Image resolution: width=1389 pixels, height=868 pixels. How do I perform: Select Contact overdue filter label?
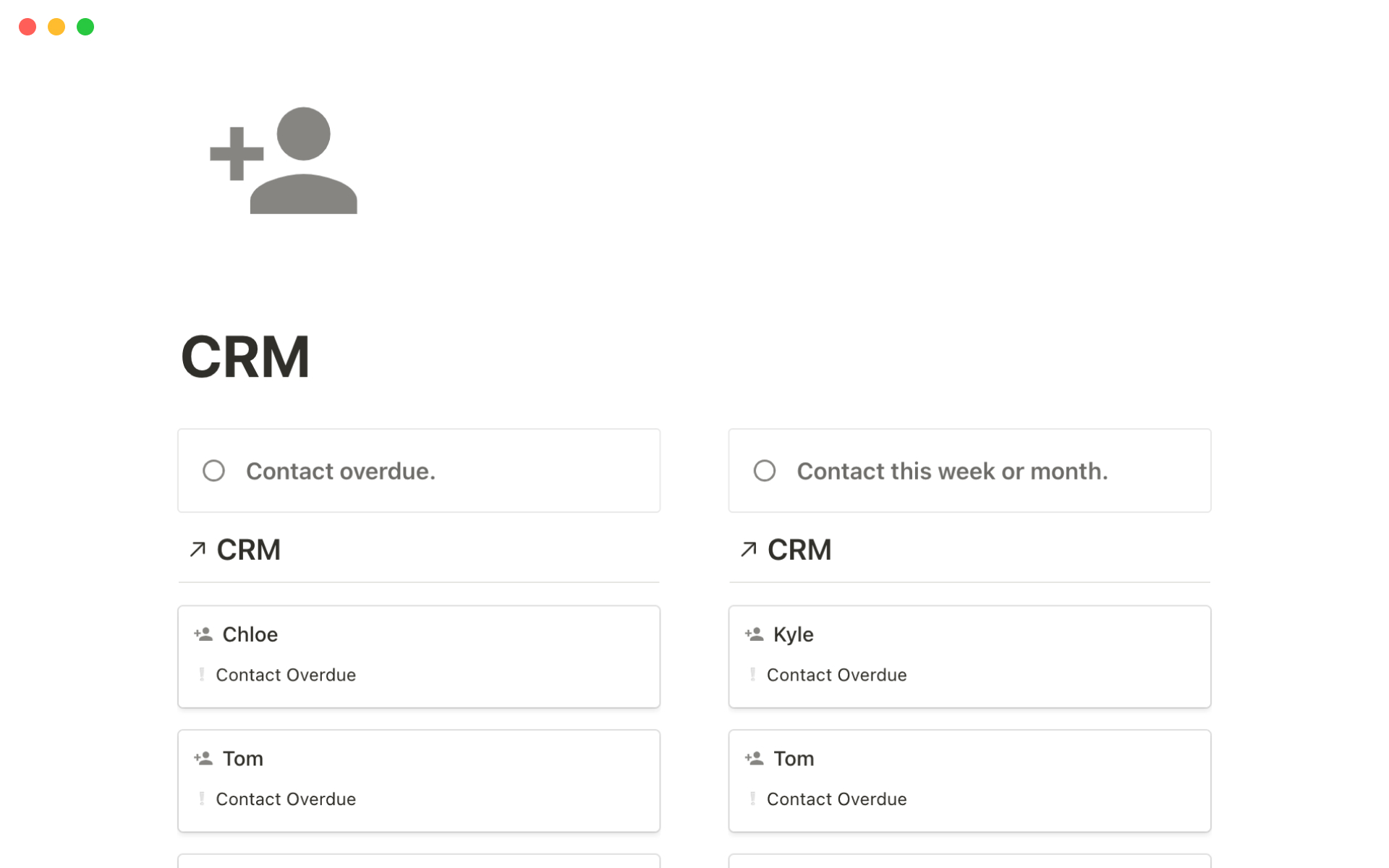pos(342,470)
